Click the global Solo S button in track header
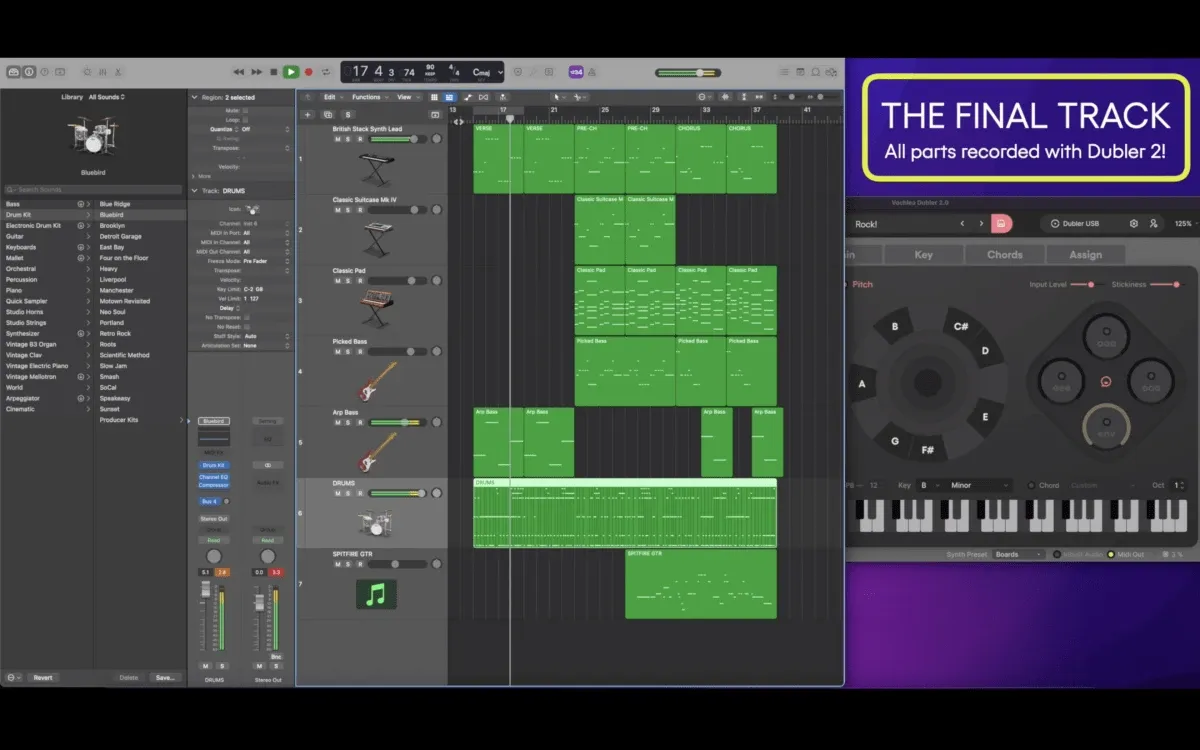The image size is (1200, 750). [347, 115]
